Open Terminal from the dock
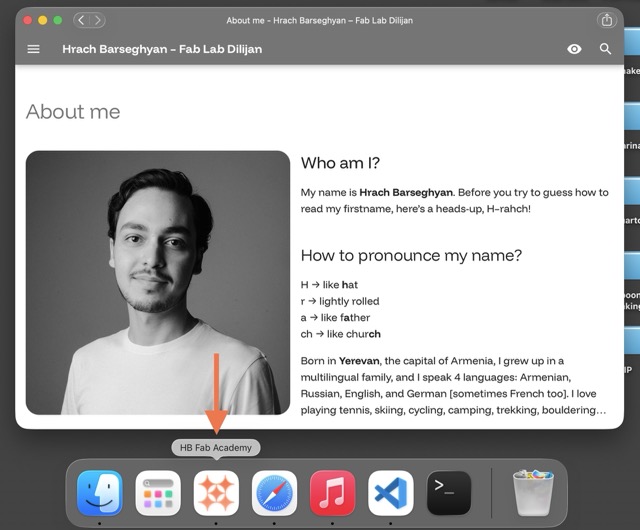This screenshot has height=530, width=640. (449, 493)
